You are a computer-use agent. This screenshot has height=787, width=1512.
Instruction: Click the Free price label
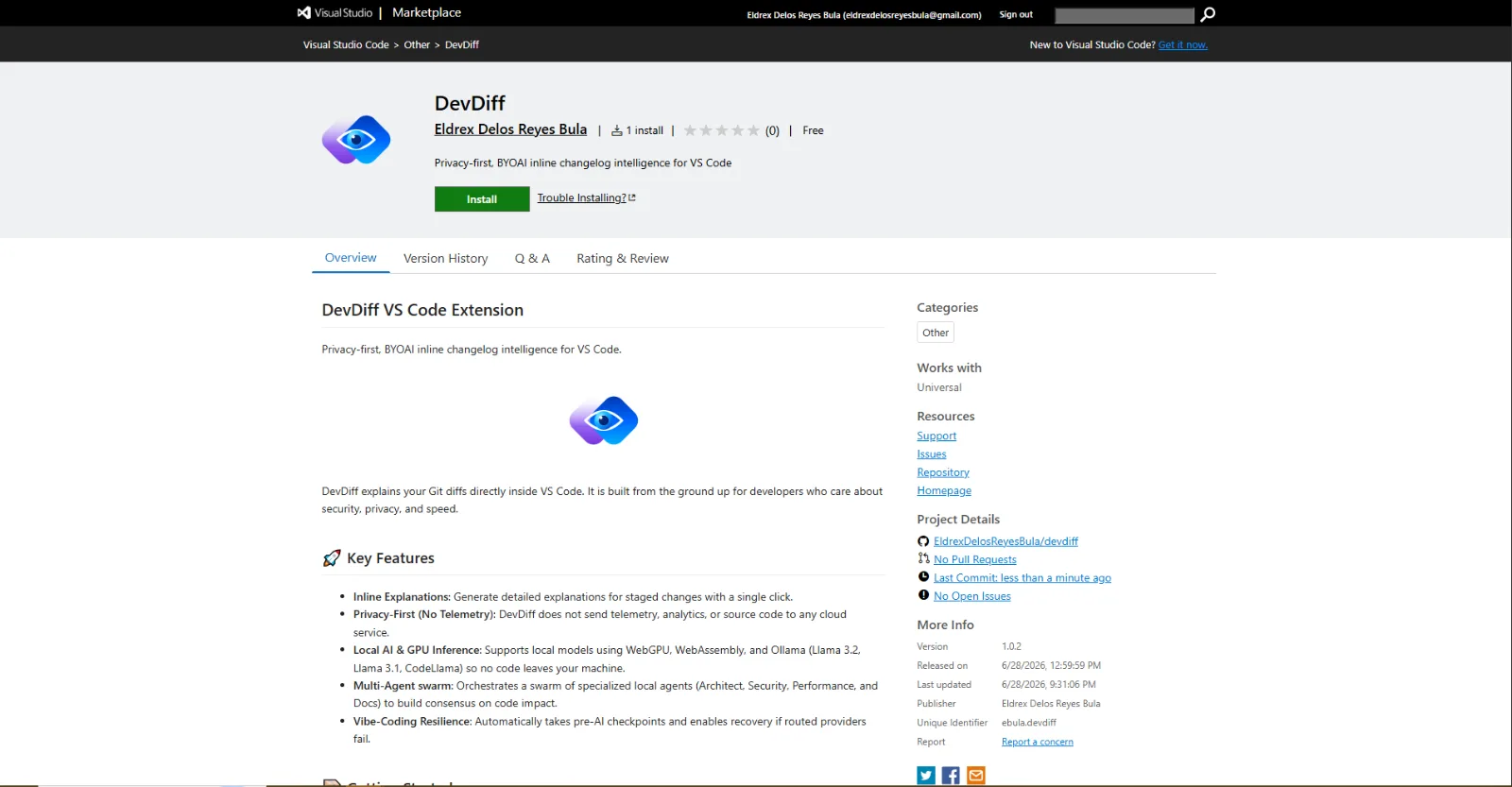click(813, 130)
